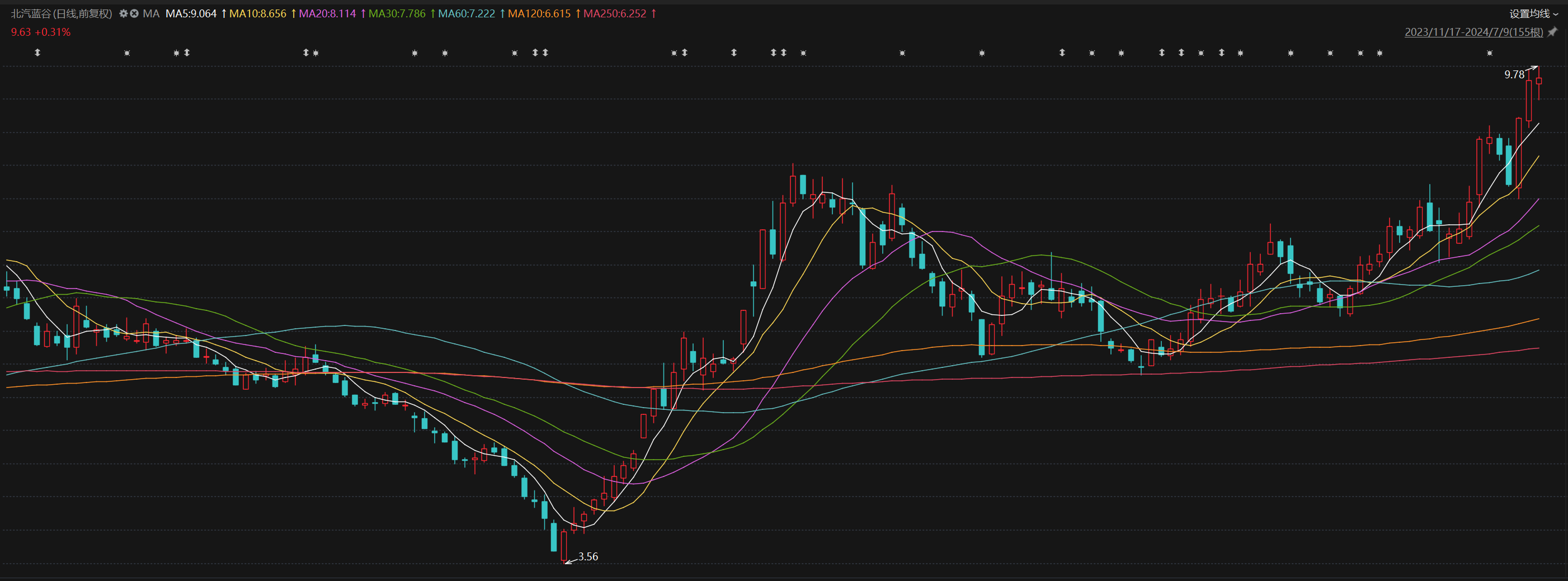The height and width of the screenshot is (581, 1568).
Task: Click the MA indicator name label
Action: pyautogui.click(x=151, y=13)
